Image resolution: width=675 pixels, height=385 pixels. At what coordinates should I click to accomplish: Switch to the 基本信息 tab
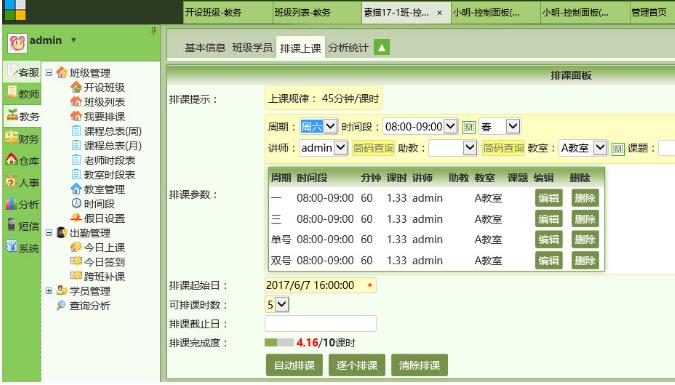tap(205, 47)
